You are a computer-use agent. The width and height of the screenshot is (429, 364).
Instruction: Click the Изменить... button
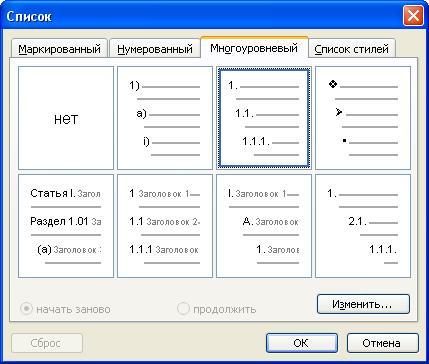(x=363, y=304)
